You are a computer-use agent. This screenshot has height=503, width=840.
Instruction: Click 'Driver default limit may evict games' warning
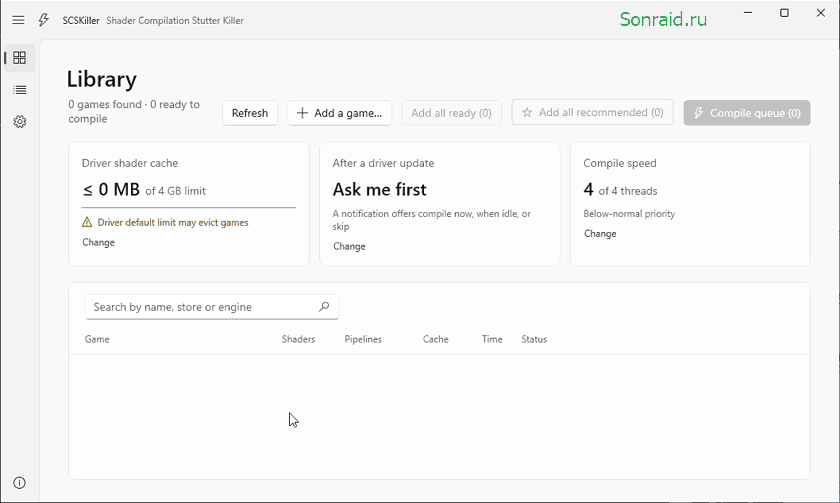(x=173, y=222)
